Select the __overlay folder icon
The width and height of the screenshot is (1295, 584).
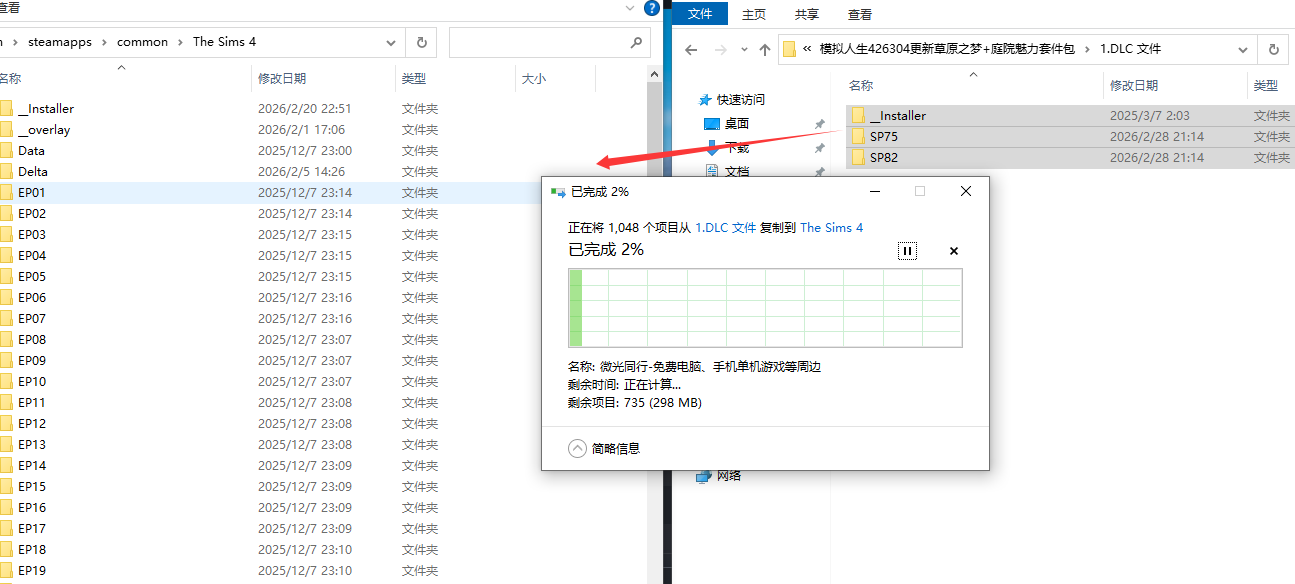point(6,129)
